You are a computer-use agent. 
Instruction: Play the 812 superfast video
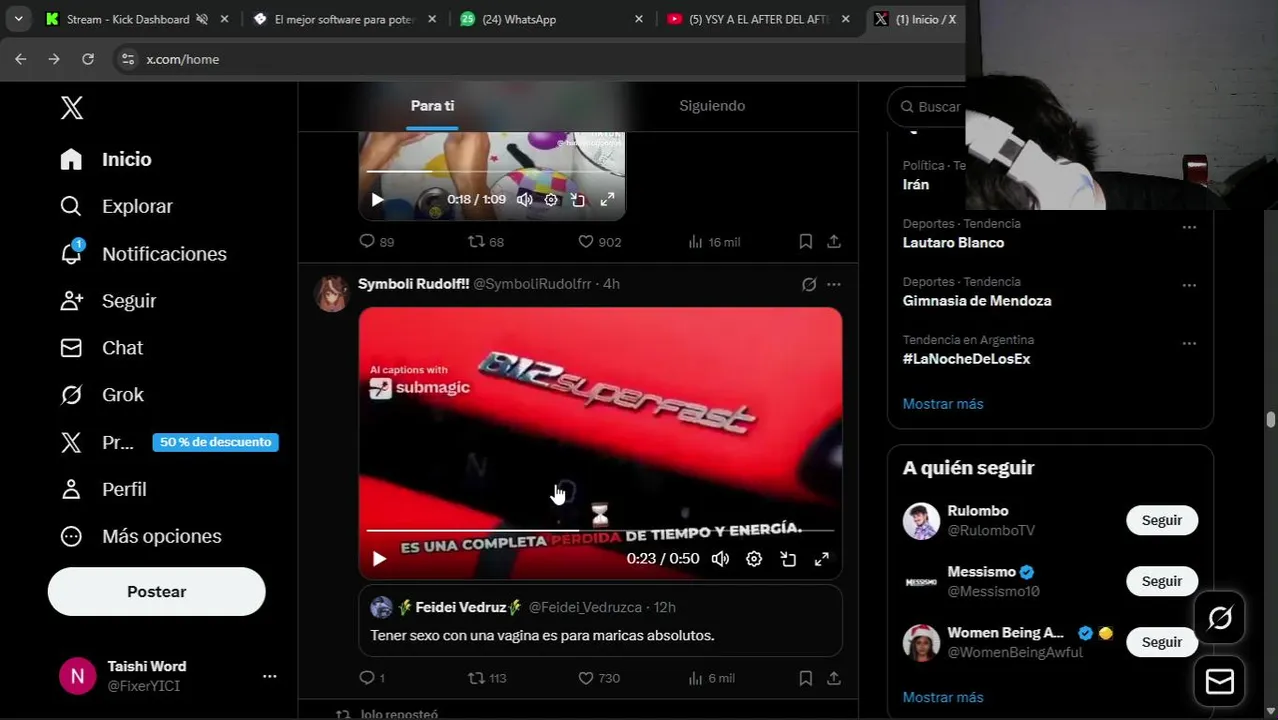click(x=379, y=559)
